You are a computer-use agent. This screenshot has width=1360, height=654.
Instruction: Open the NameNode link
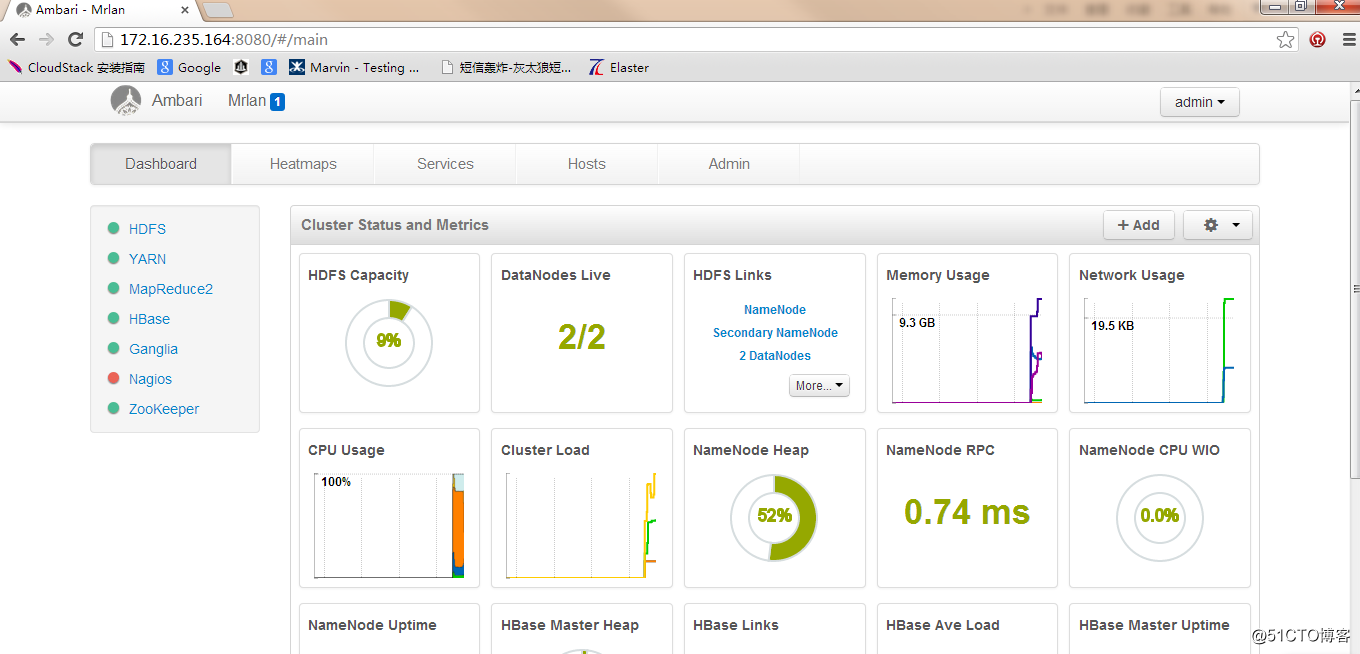(x=775, y=310)
